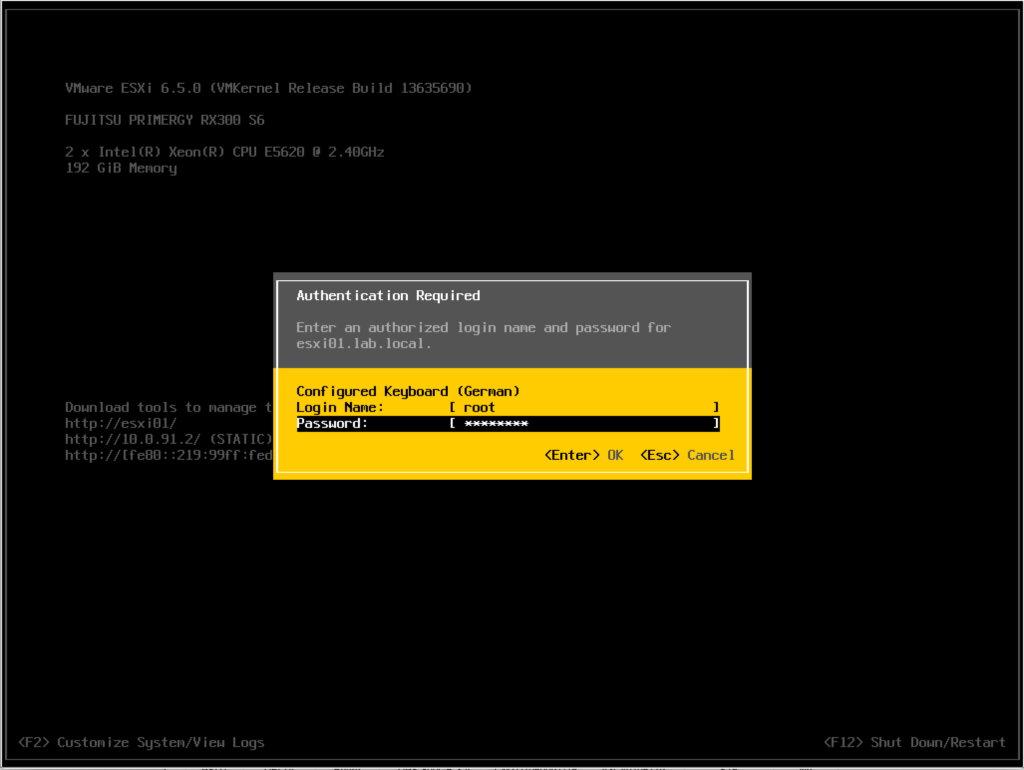Viewport: 1024px width, 770px height.
Task: Click 'Enter an authorized login name' prompt text
Action: coord(483,328)
